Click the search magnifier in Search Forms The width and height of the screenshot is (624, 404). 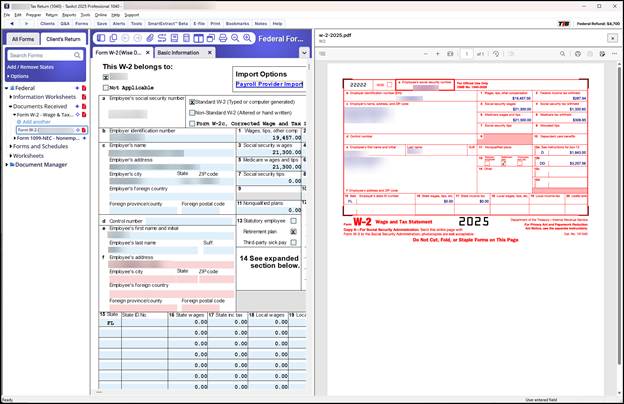77,55
